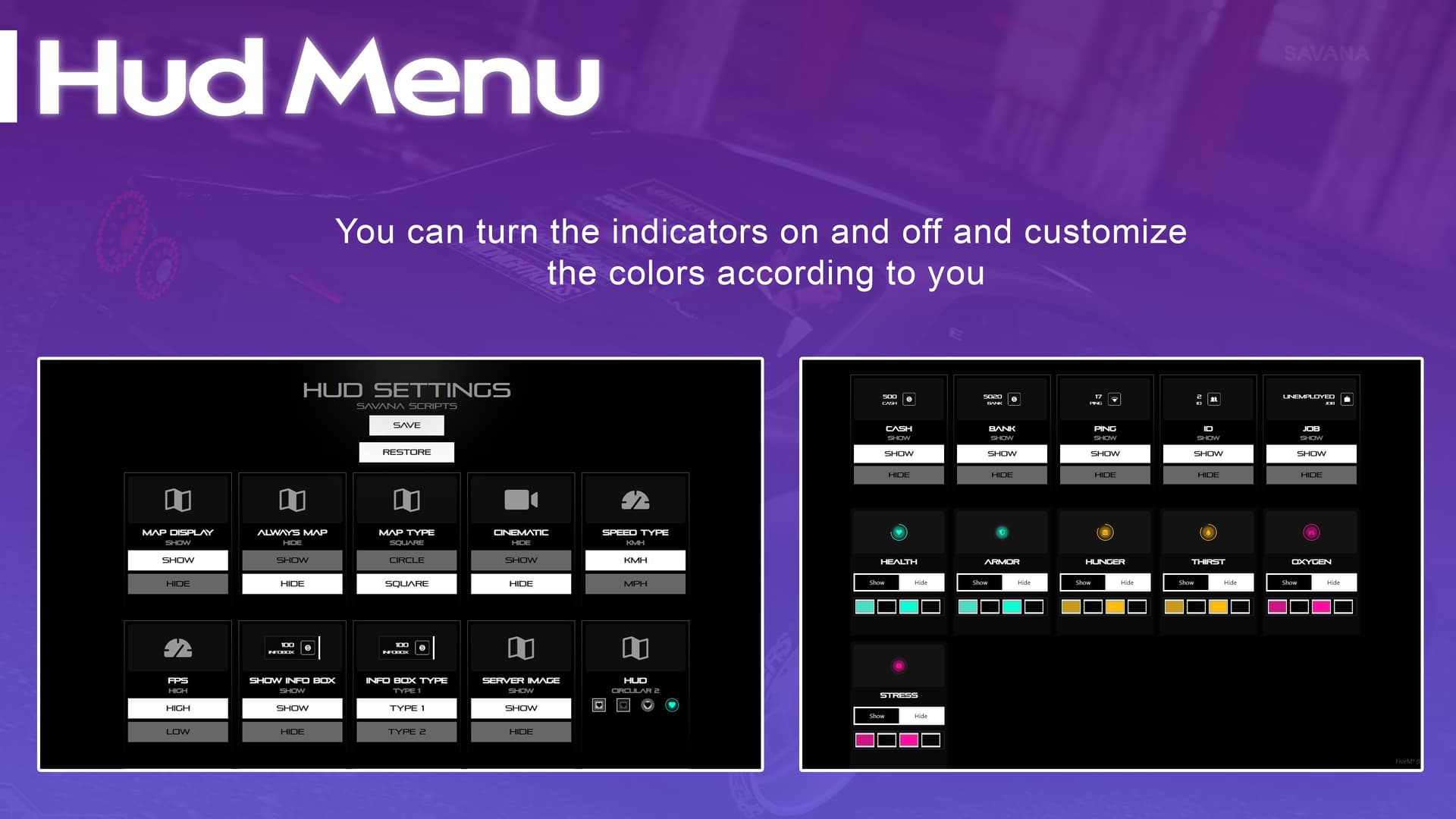Click the Health heart indicator icon
Viewport: 1456px width, 819px height.
[x=899, y=532]
